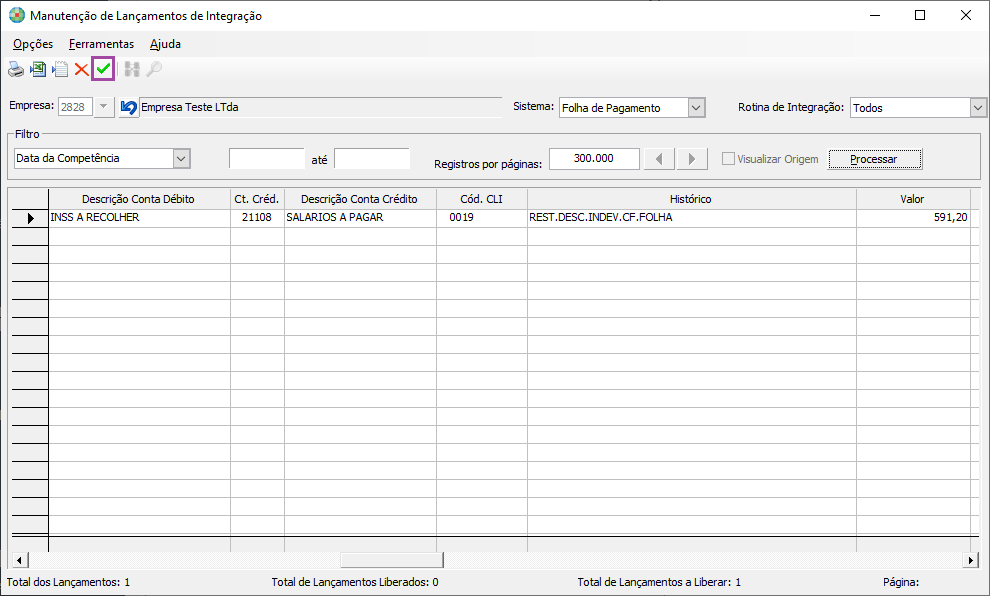Click the Total de Lançamentos a Liberar text
The height and width of the screenshot is (596, 990).
coord(659,582)
